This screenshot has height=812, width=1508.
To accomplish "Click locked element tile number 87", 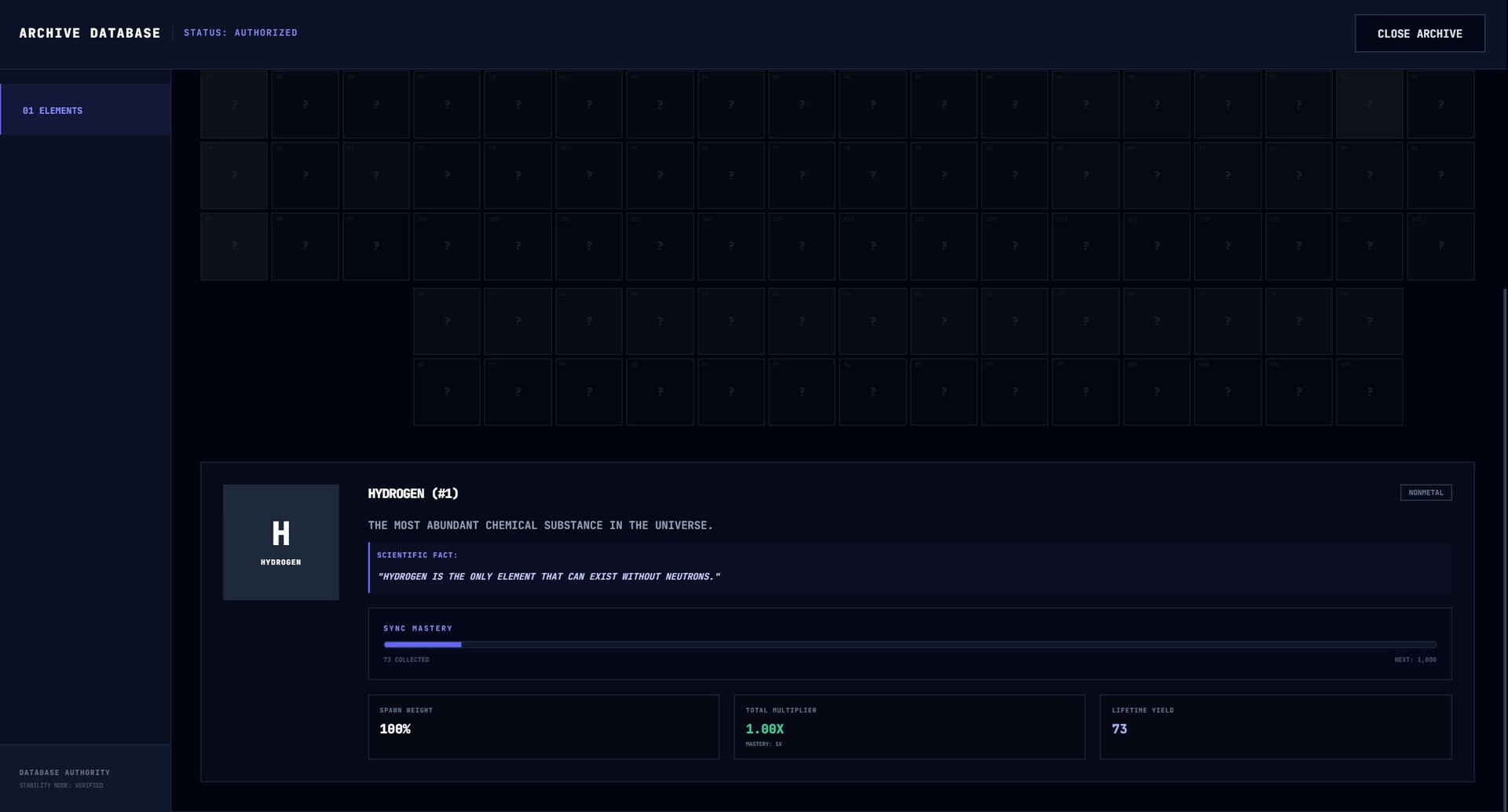I will (x=234, y=247).
